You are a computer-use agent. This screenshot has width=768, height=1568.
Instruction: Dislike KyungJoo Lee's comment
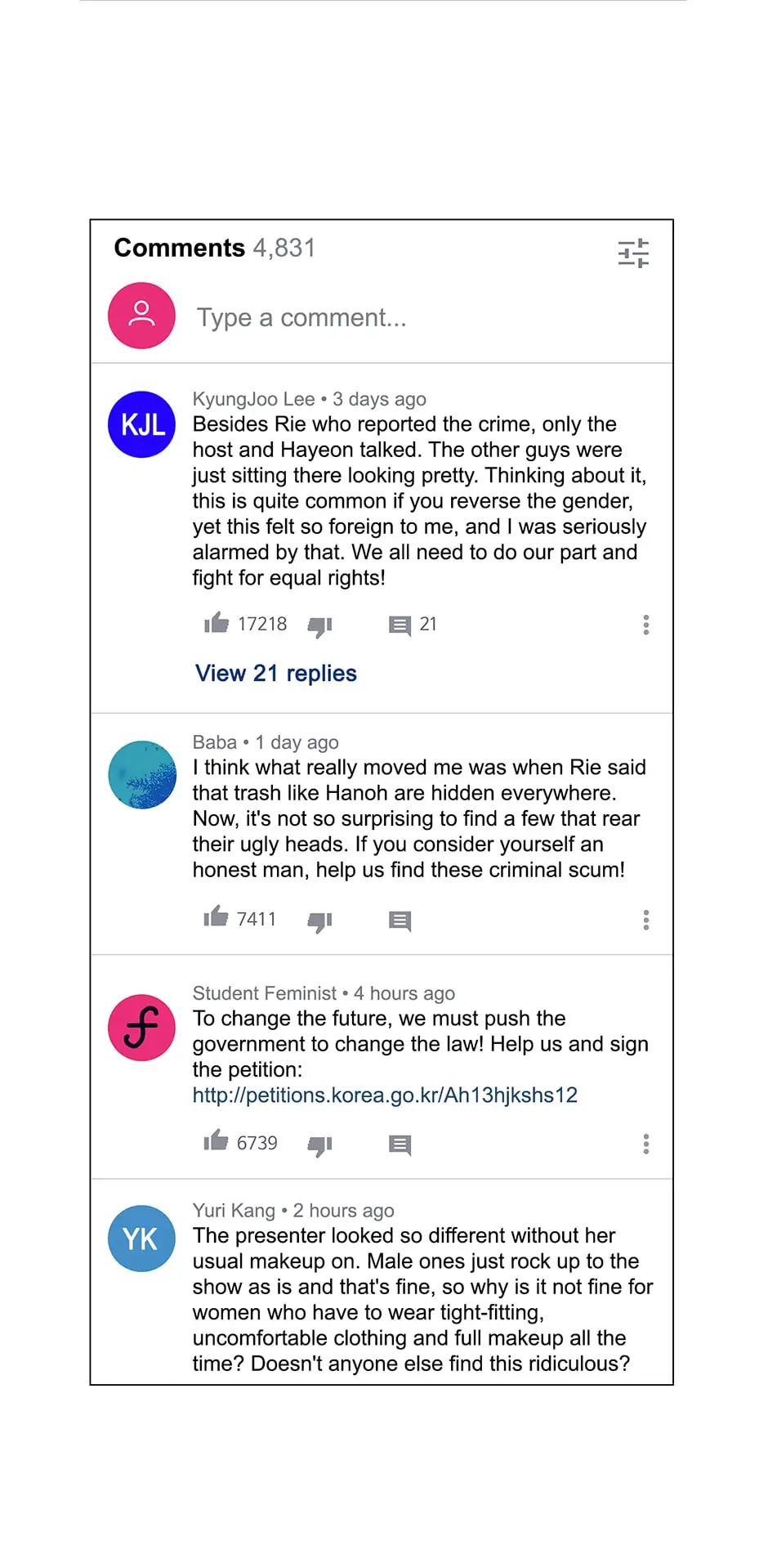319,627
